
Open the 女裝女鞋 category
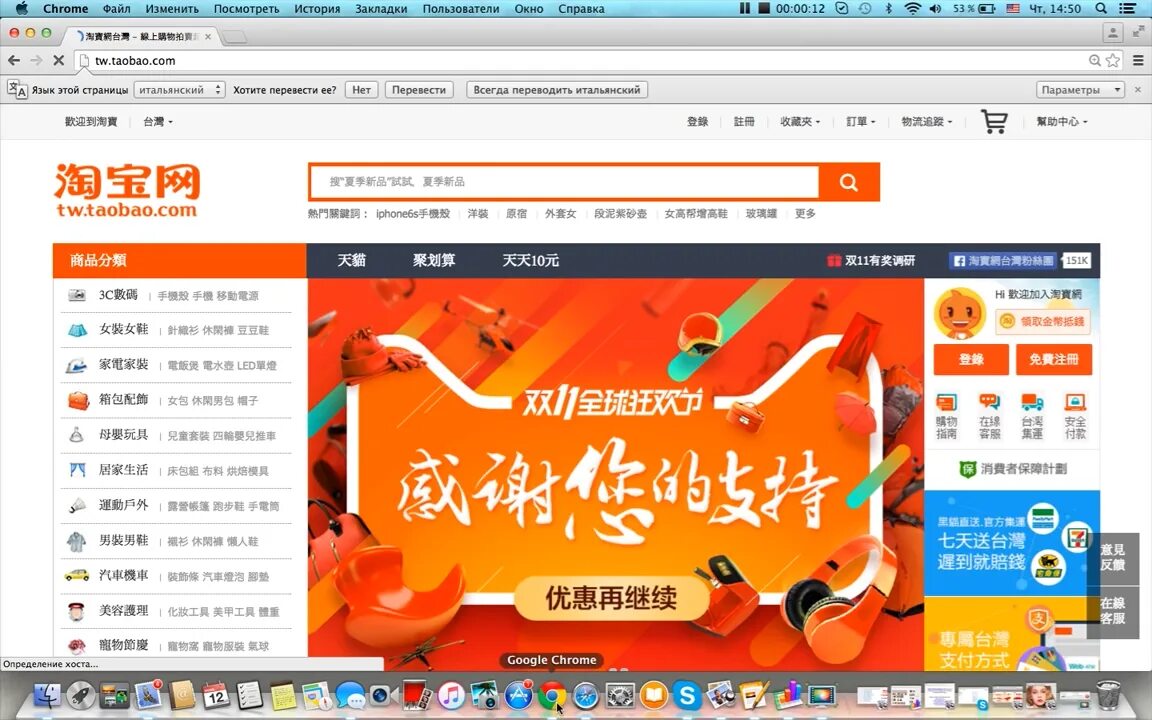click(x=123, y=329)
